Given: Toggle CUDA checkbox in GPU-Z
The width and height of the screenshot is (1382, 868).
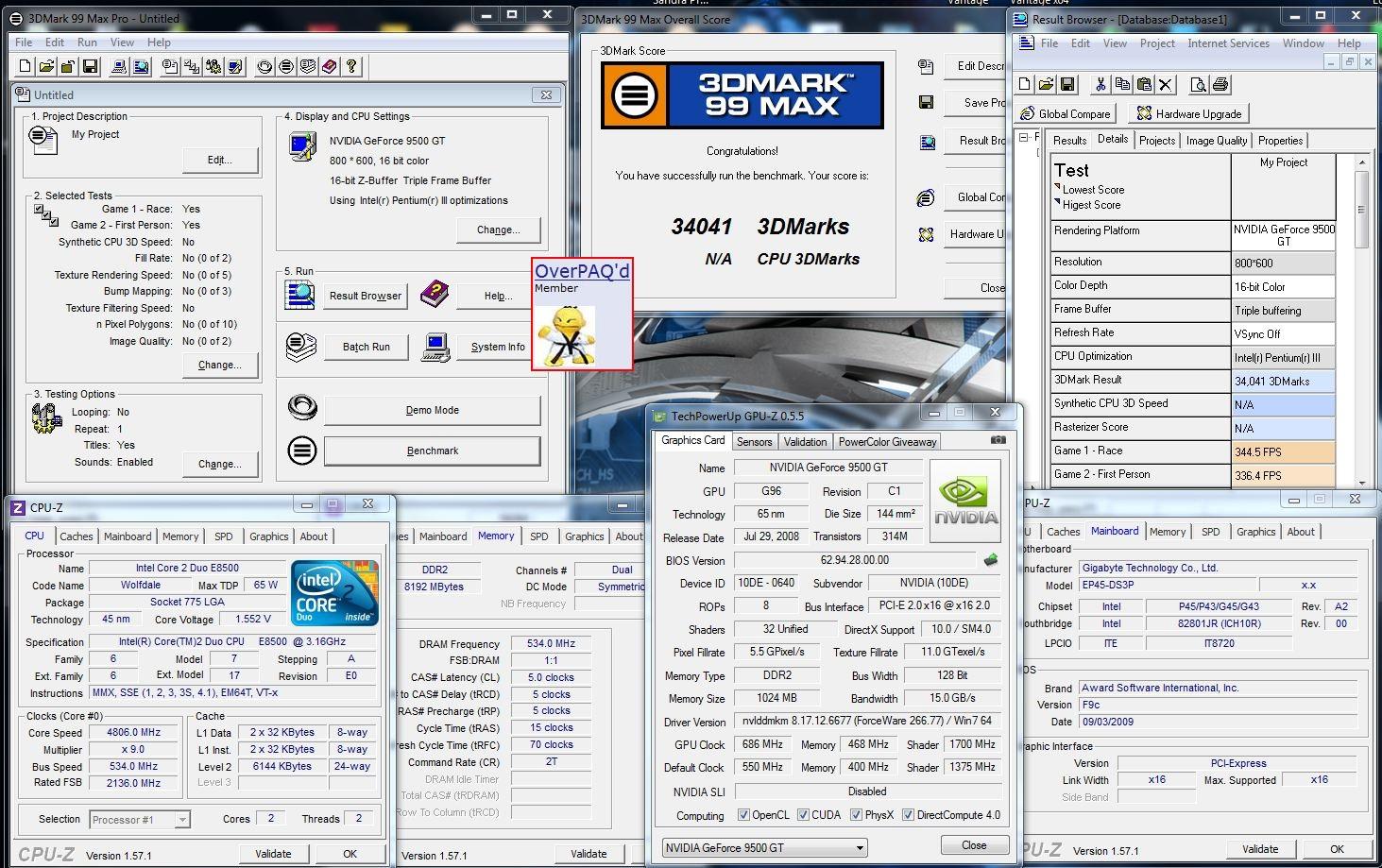Looking at the screenshot, I should pyautogui.click(x=803, y=815).
